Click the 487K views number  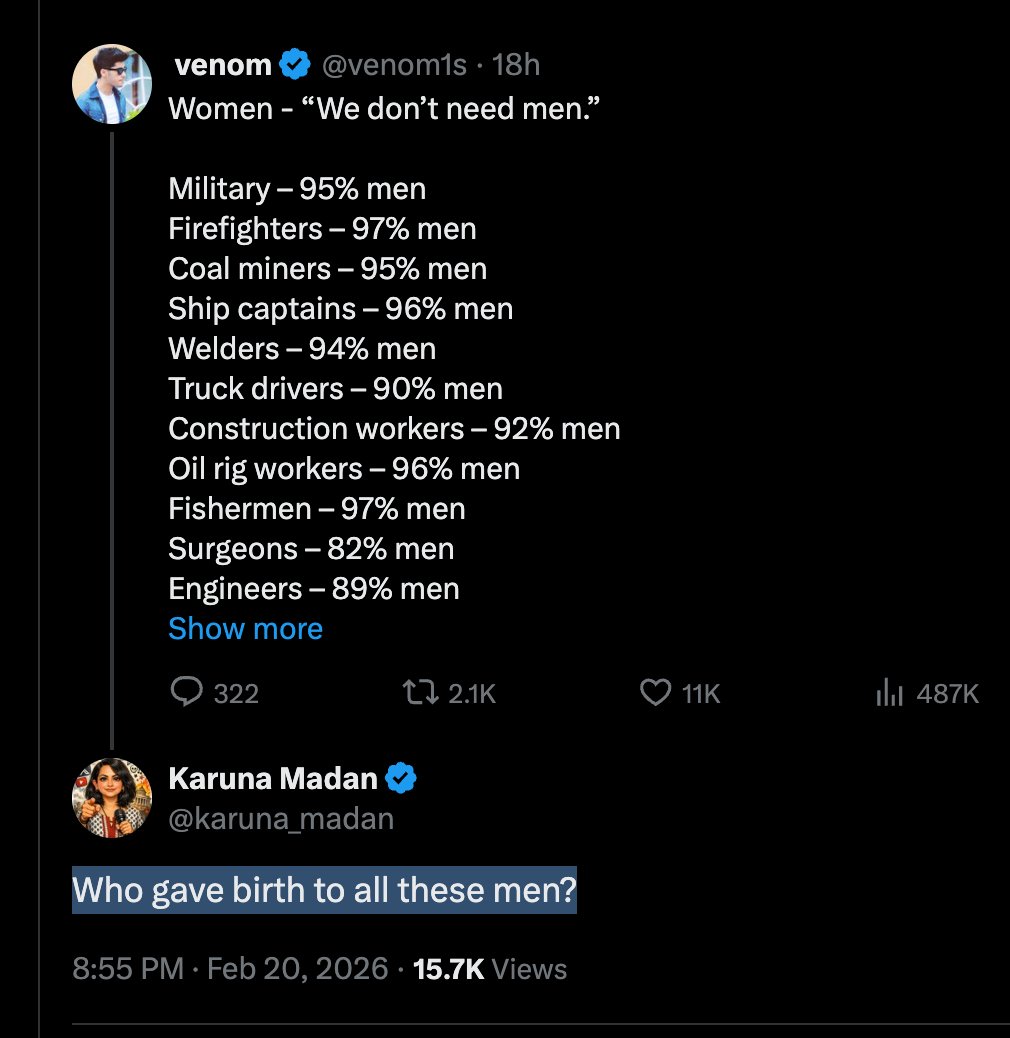(947, 693)
